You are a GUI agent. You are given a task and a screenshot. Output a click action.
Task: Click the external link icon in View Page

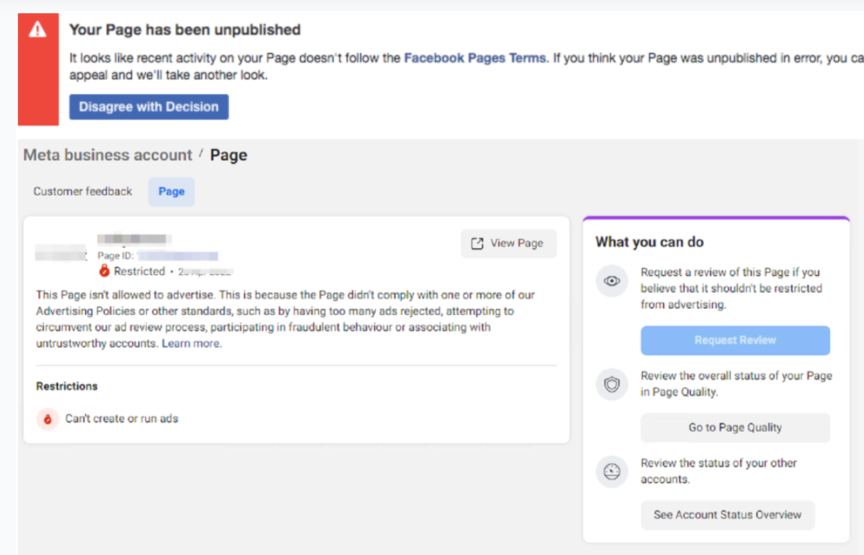(477, 243)
